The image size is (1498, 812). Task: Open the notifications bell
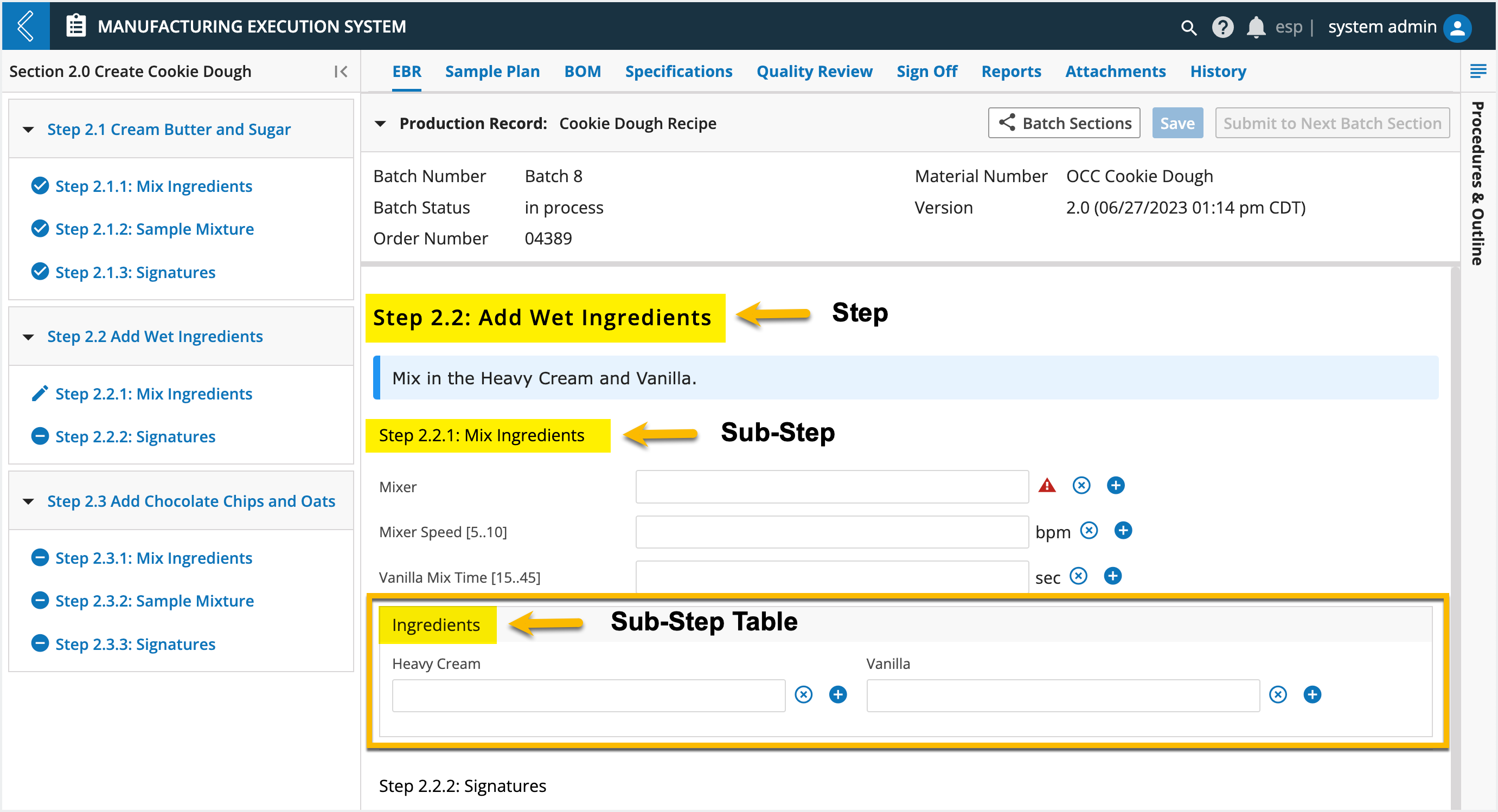click(1256, 27)
